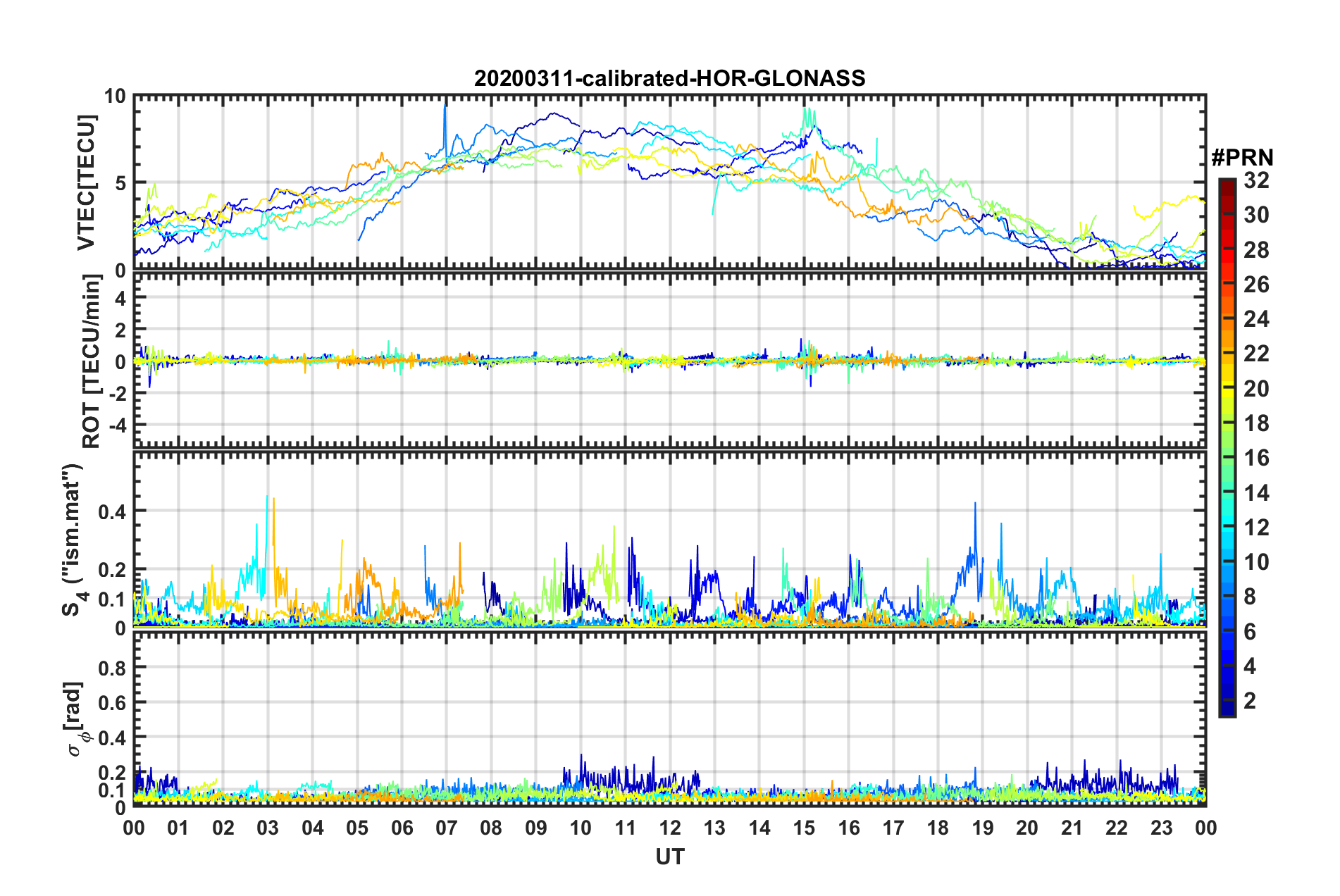
Task: Click x-axis tick label 14
Action: 759,828
